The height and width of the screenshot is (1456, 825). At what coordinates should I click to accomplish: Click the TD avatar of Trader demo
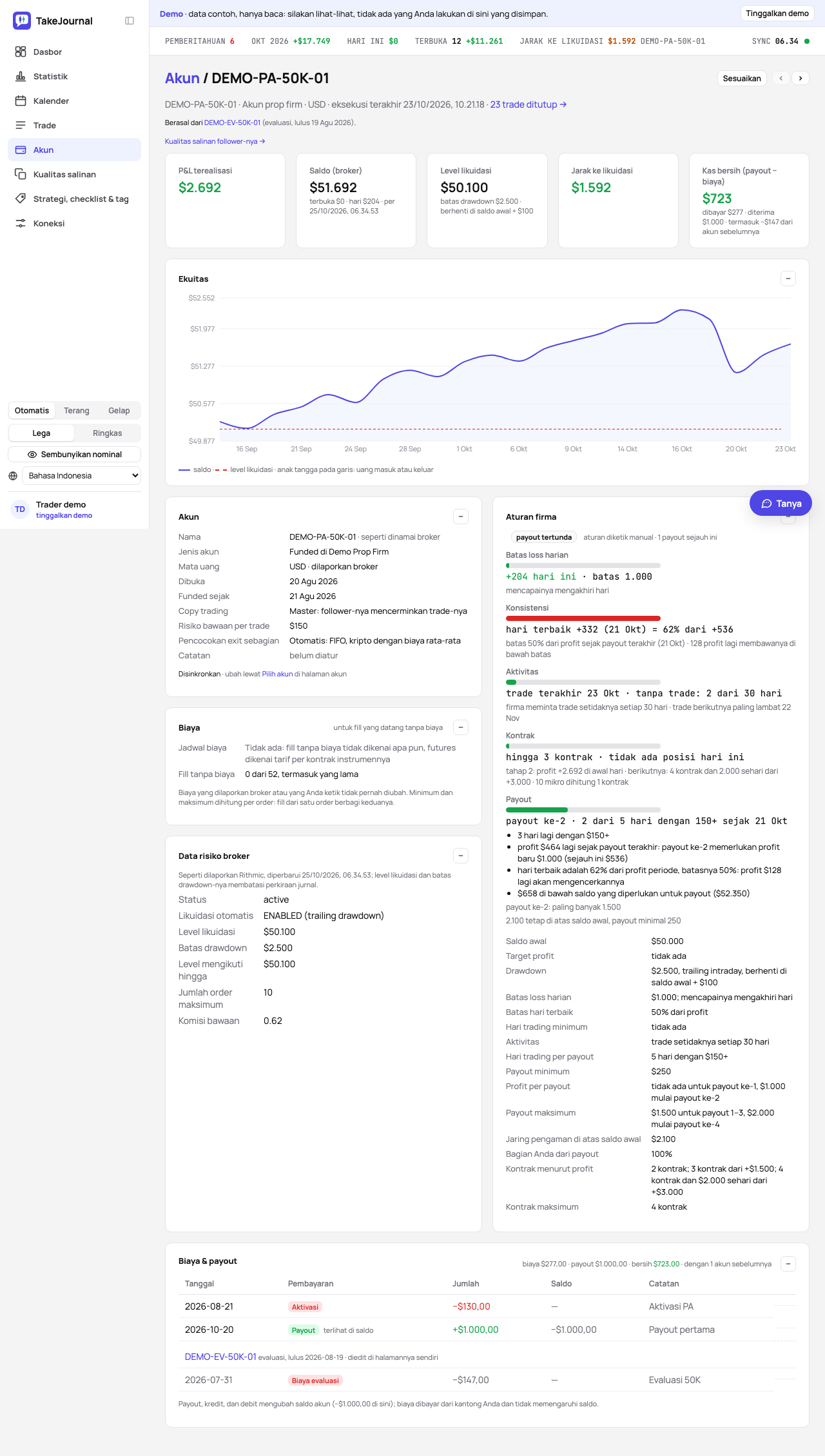(x=20, y=509)
